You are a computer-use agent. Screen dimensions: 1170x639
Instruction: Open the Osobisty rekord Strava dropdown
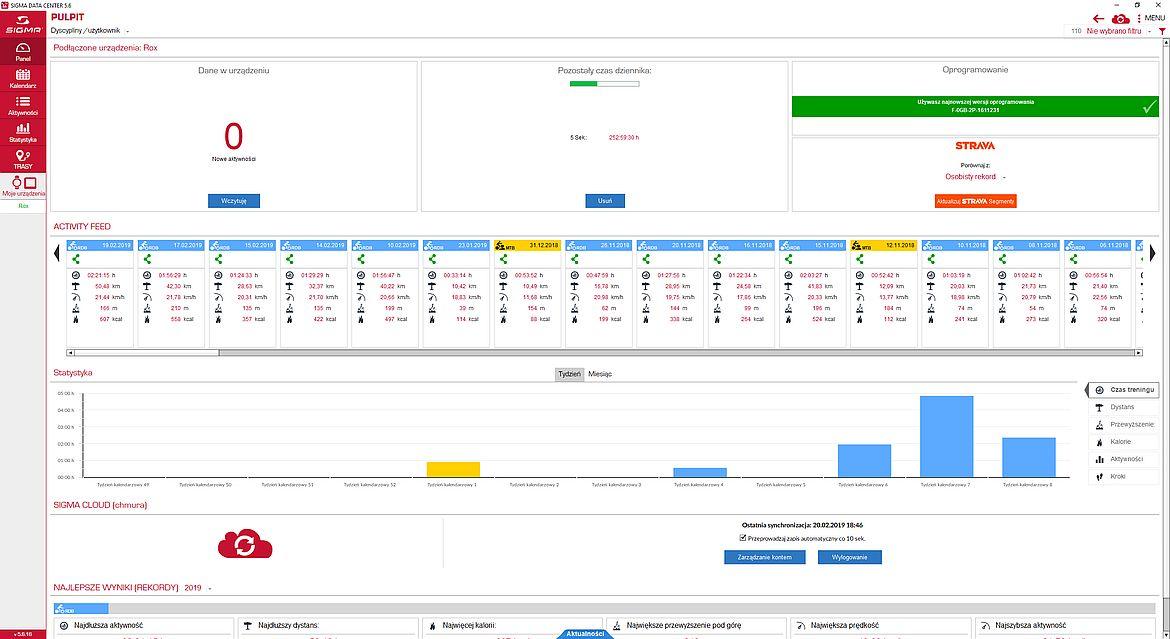[975, 177]
